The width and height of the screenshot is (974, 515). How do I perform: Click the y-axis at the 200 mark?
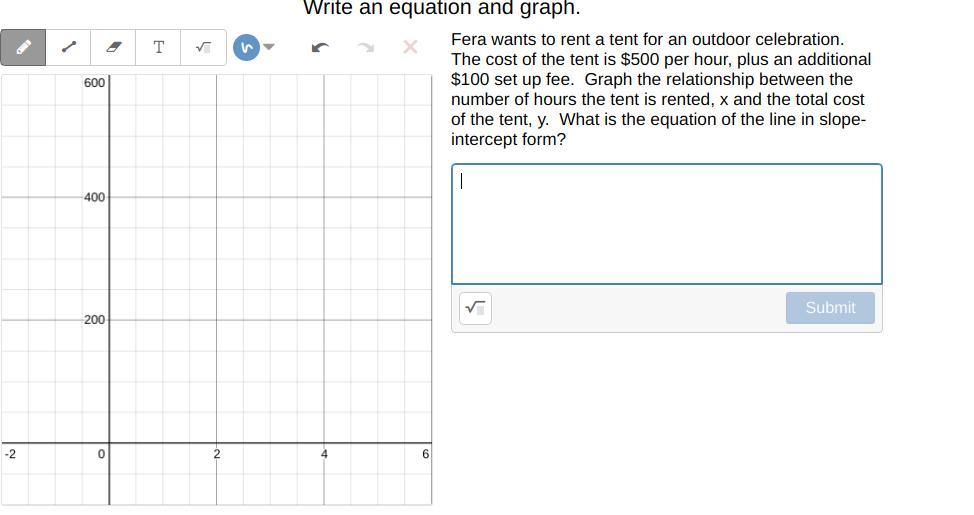point(109,320)
